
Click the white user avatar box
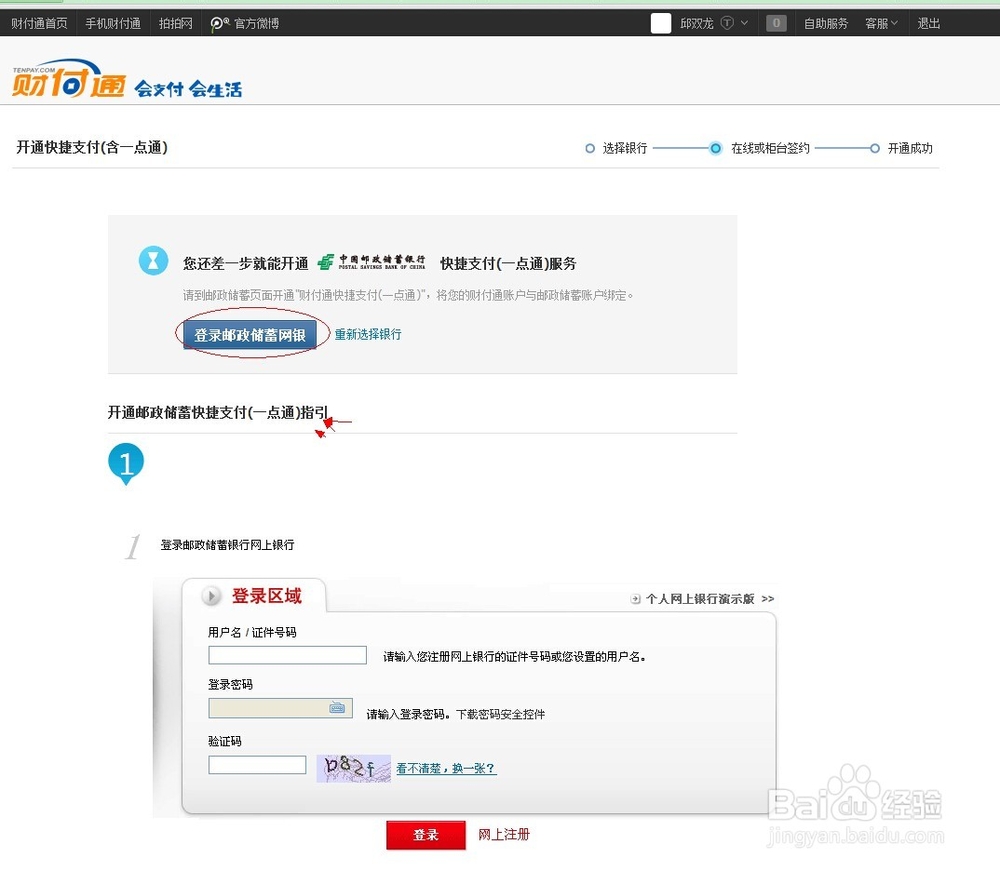tap(661, 23)
